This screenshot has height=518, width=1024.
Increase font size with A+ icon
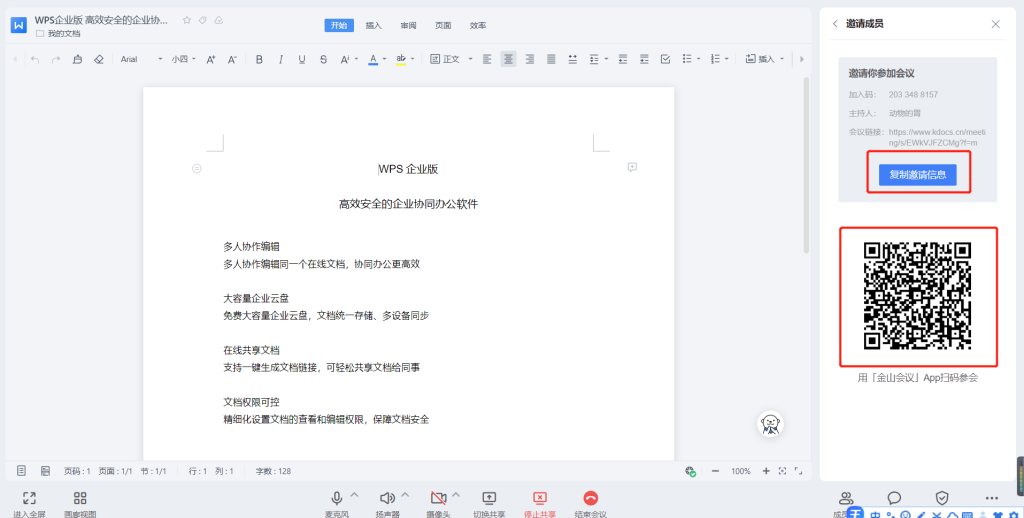coord(211,59)
